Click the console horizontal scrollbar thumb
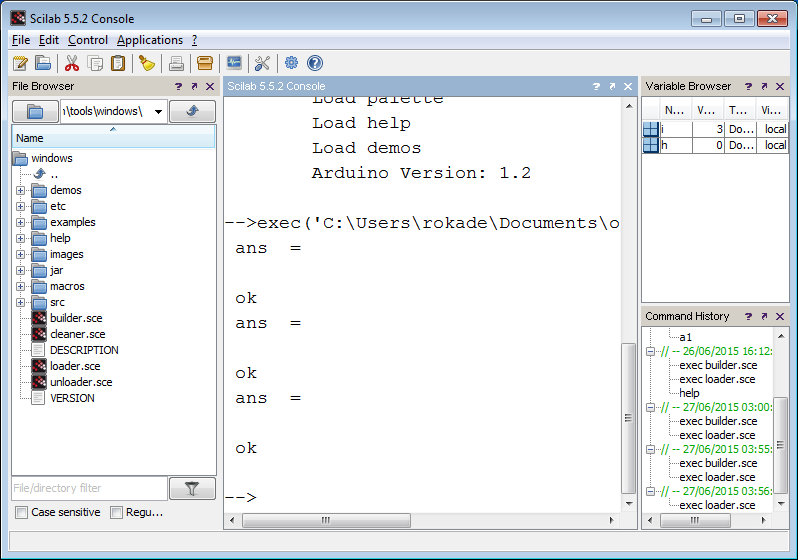The width and height of the screenshot is (798, 560). [x=326, y=520]
